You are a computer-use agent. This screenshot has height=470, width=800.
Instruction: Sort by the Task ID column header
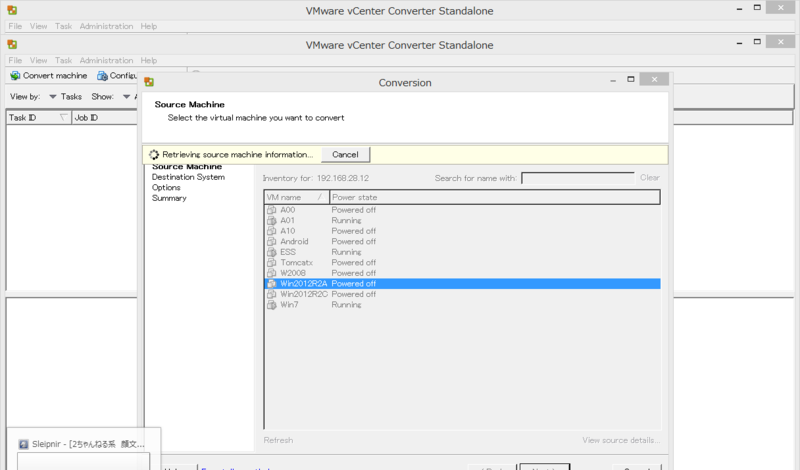(39, 117)
